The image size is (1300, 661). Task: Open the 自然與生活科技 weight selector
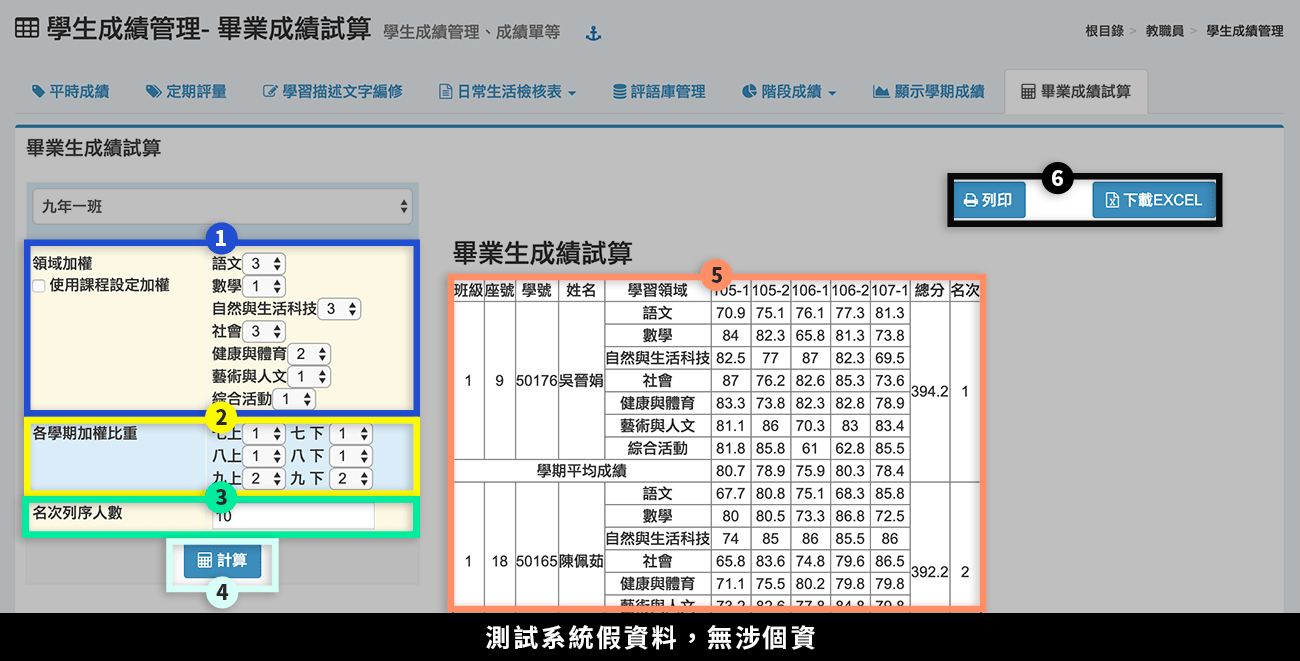pos(339,309)
